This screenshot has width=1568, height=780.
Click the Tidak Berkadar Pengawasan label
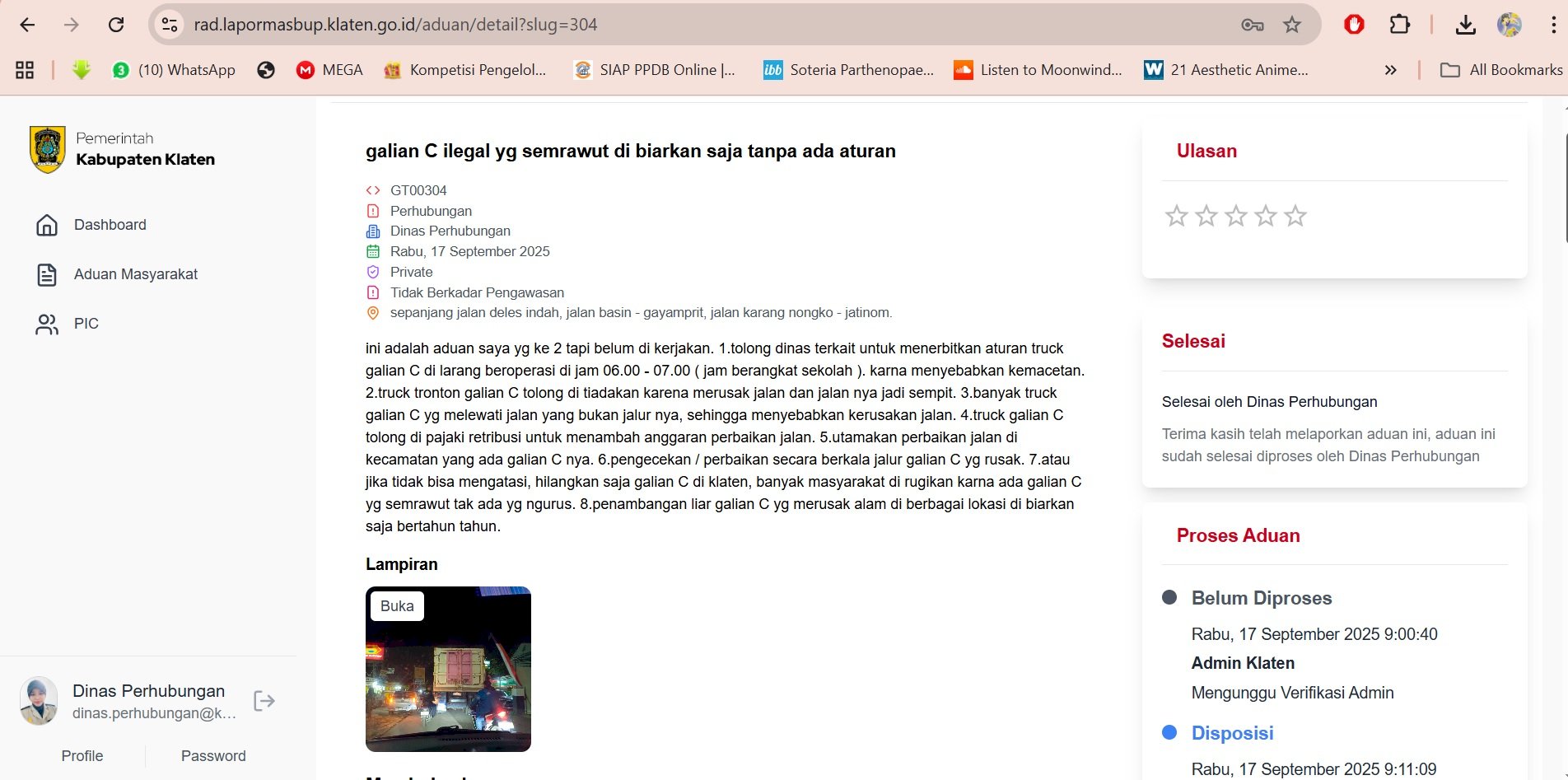[x=477, y=292]
